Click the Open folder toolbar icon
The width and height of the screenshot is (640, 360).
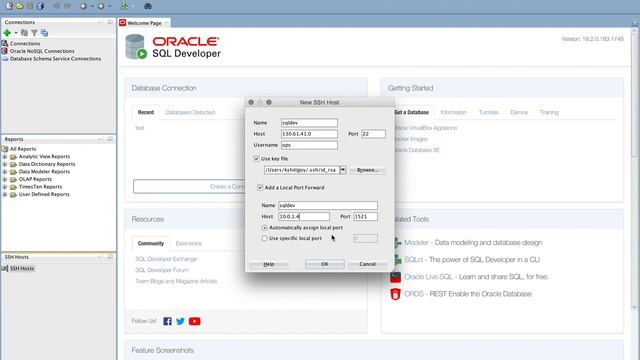click(x=19, y=6)
